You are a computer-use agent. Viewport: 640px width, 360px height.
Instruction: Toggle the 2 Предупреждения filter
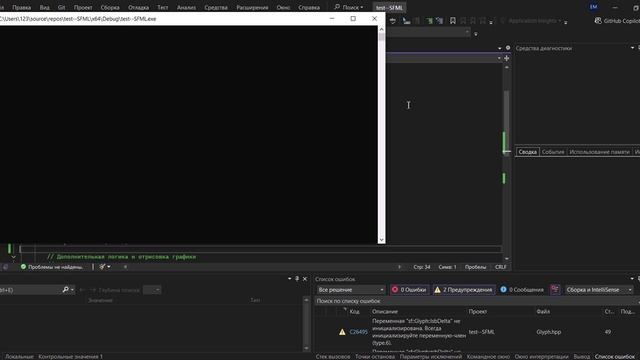464,290
